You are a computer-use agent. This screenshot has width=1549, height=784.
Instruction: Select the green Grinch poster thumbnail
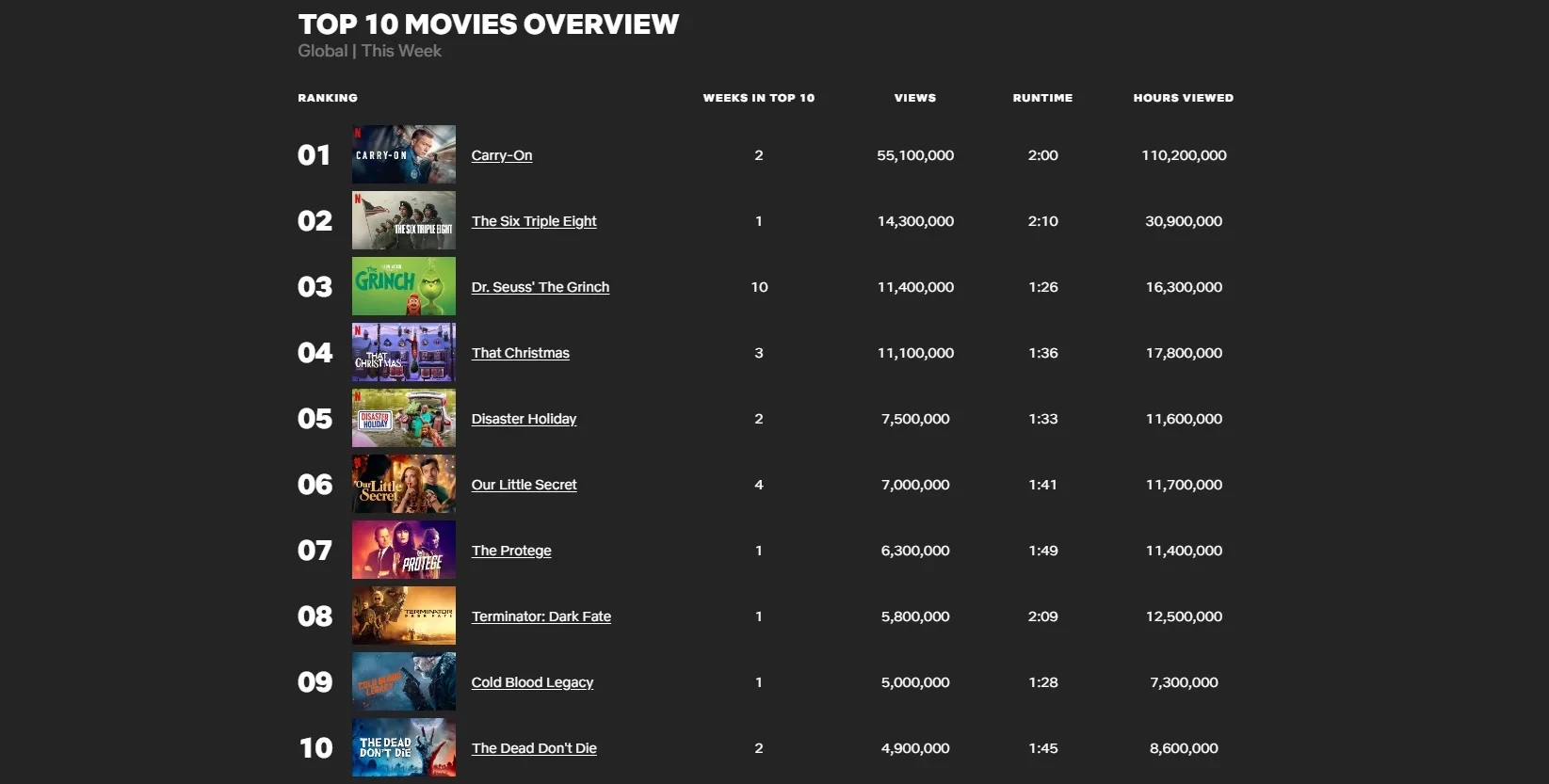[x=403, y=286]
